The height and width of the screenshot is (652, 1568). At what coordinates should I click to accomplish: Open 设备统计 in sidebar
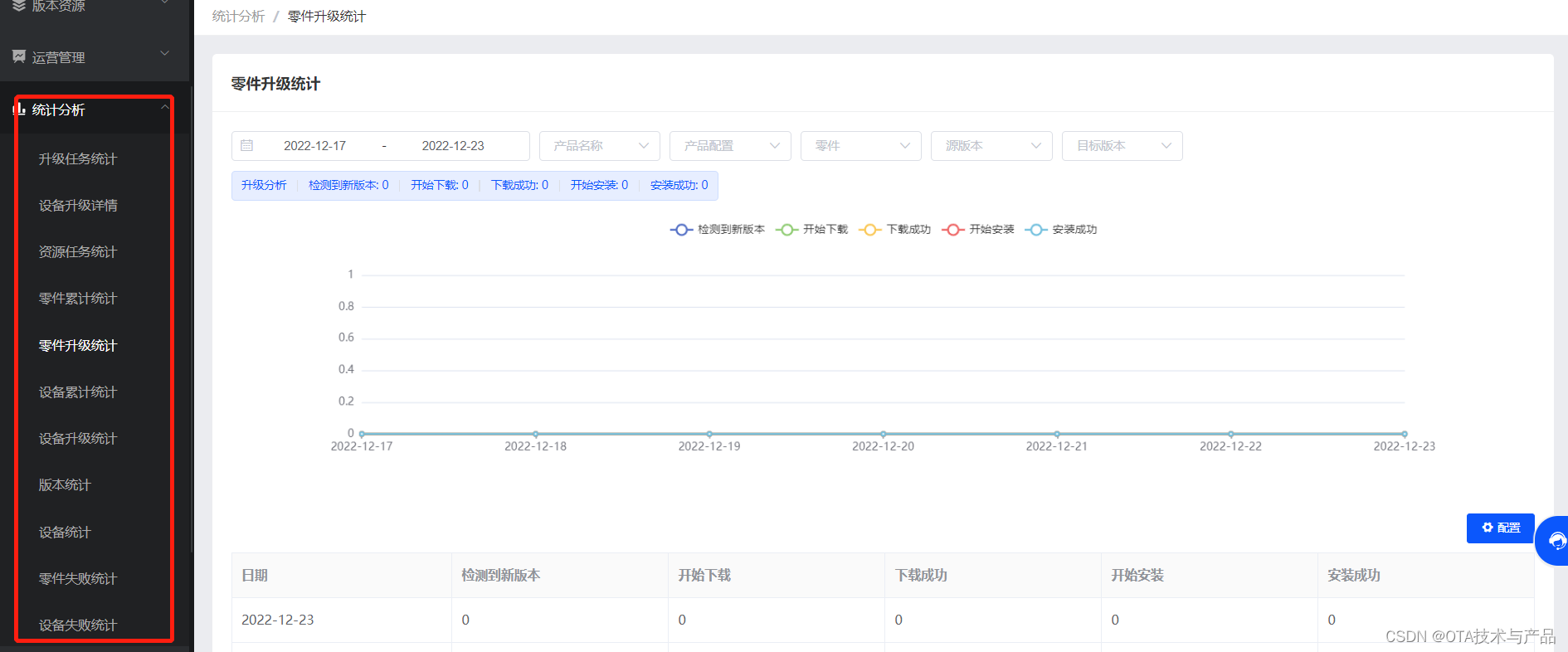[x=65, y=533]
